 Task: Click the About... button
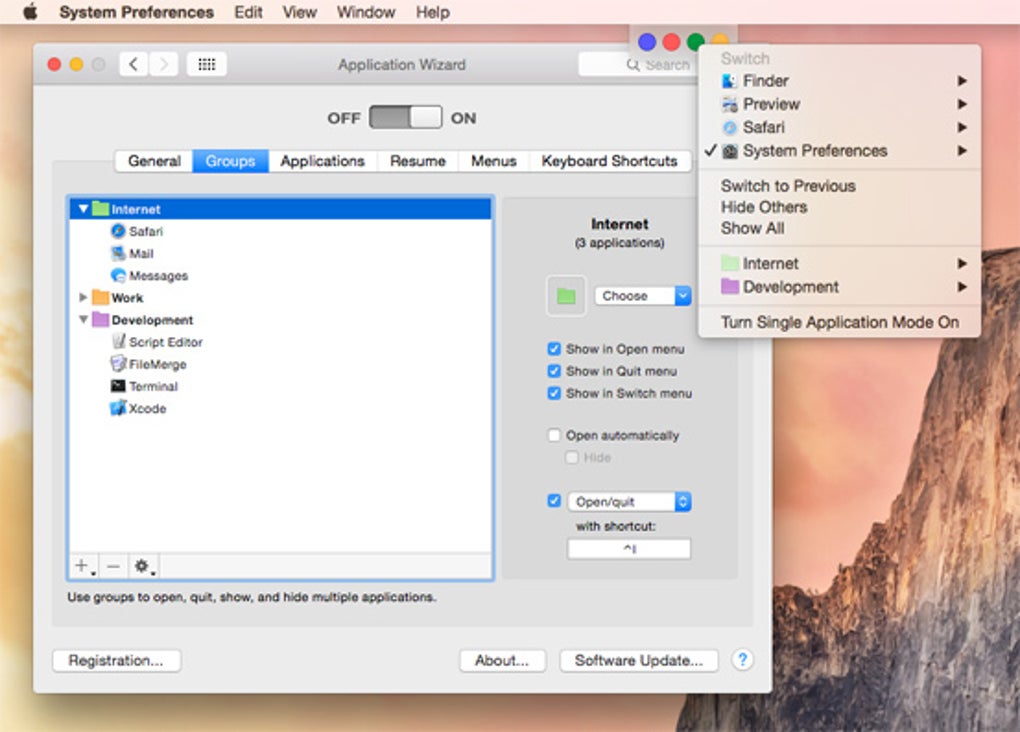point(502,660)
